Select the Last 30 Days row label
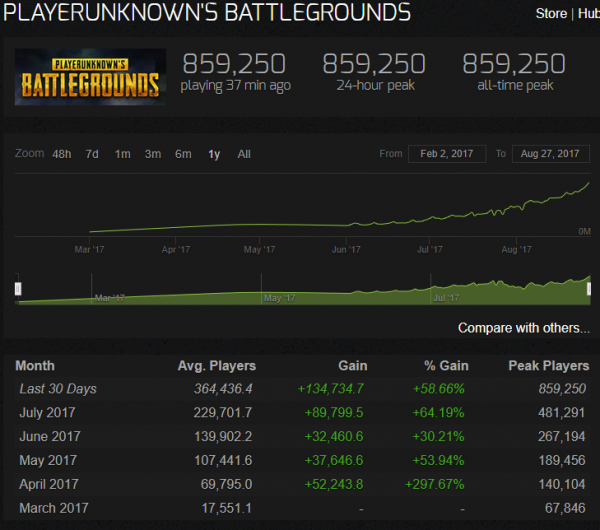 pyautogui.click(x=58, y=389)
